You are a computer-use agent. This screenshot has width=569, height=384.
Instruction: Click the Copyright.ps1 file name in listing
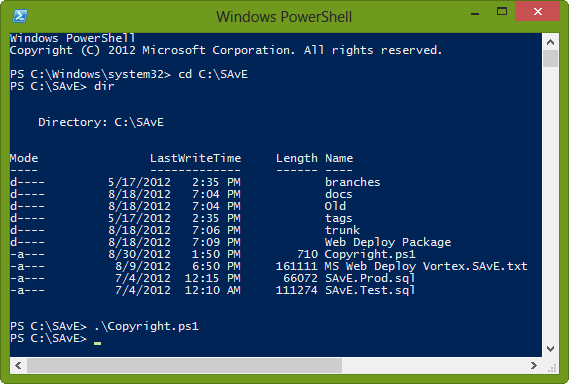click(370, 254)
